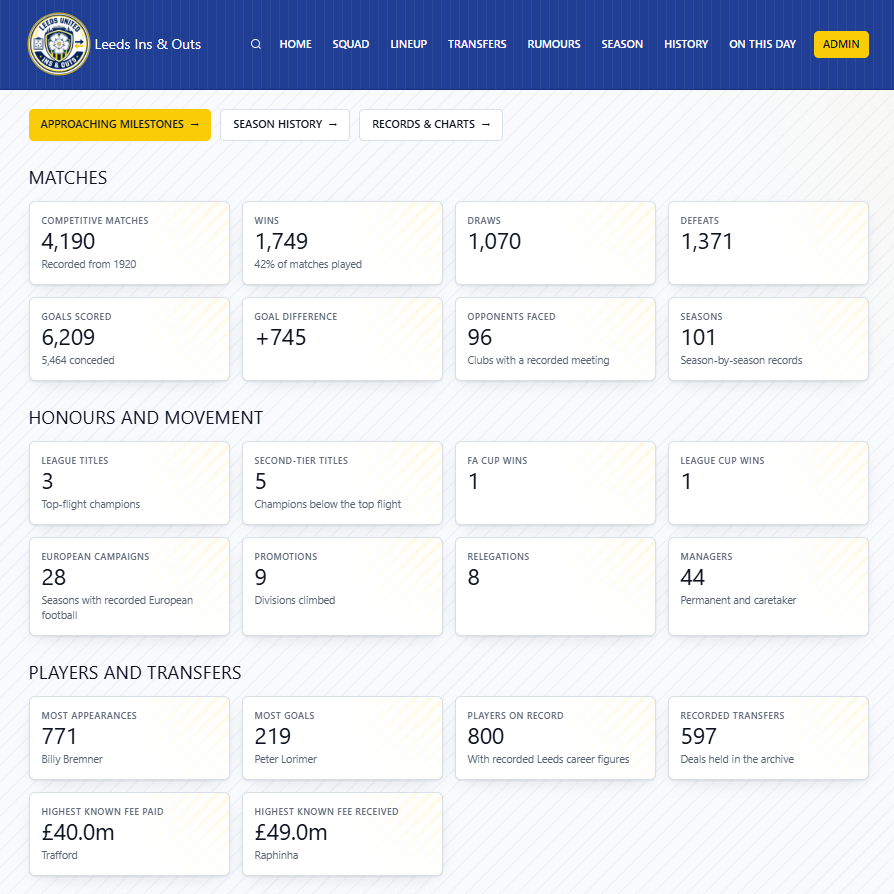Open the Season History button
Image resolution: width=894 pixels, height=894 pixels.
click(285, 124)
